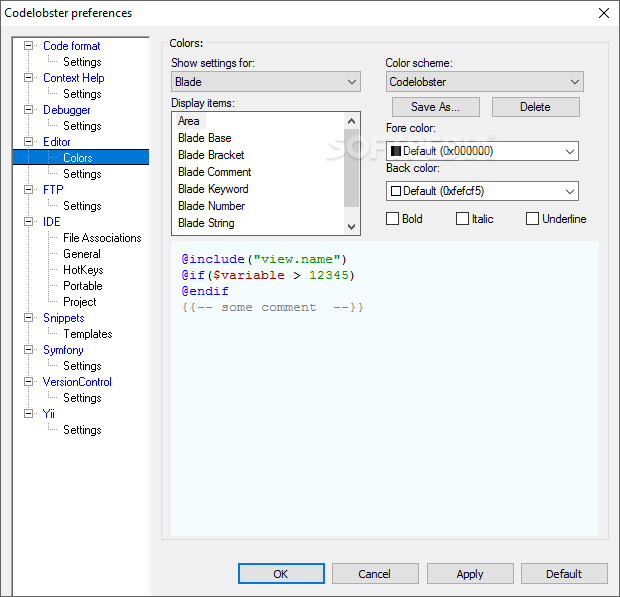Open Portable under IDE

[x=83, y=286]
